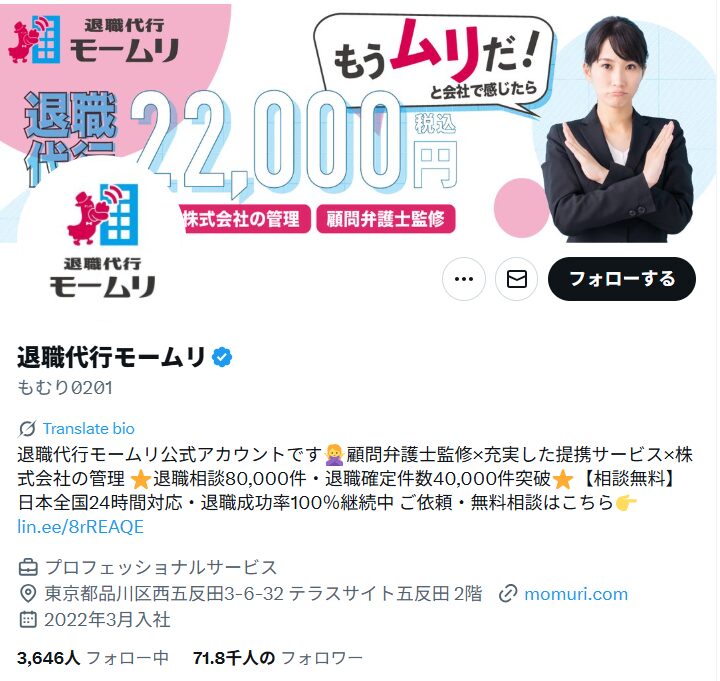Click the Translate bio link
Viewport: 720px width, 681px height.
[x=89, y=429]
